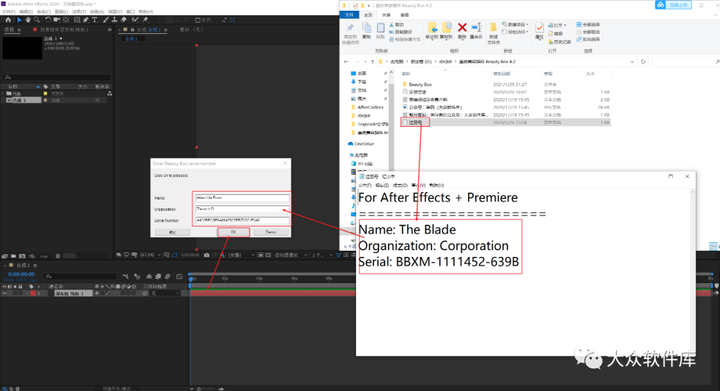Open the Composition menu in After Effects
Viewport: 720px width, 391px height.
(x=44, y=11)
